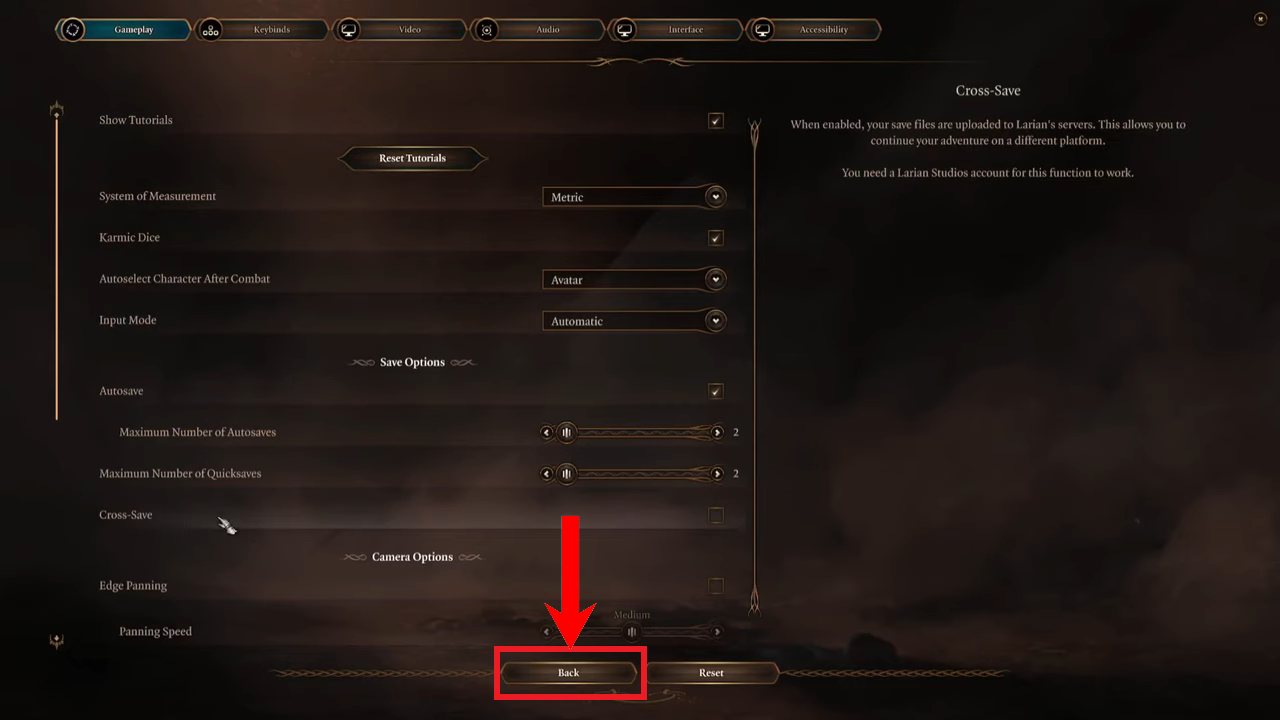Viewport: 1280px width, 720px height.
Task: Turn on Edge Panning checkbox
Action: 716,586
